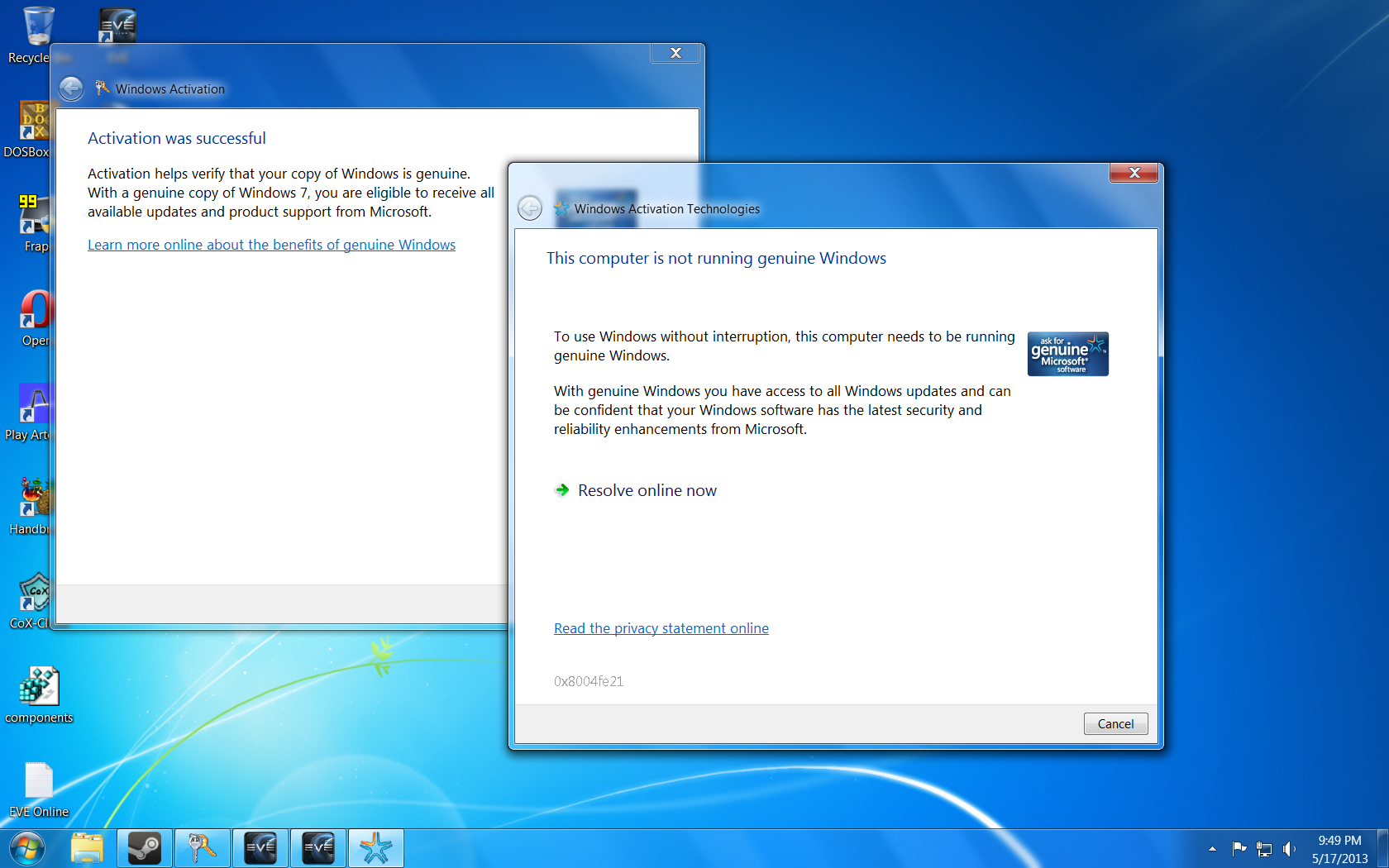Click star icon in Windows Activation Technologies title
This screenshot has height=868, width=1389.
coord(561,208)
